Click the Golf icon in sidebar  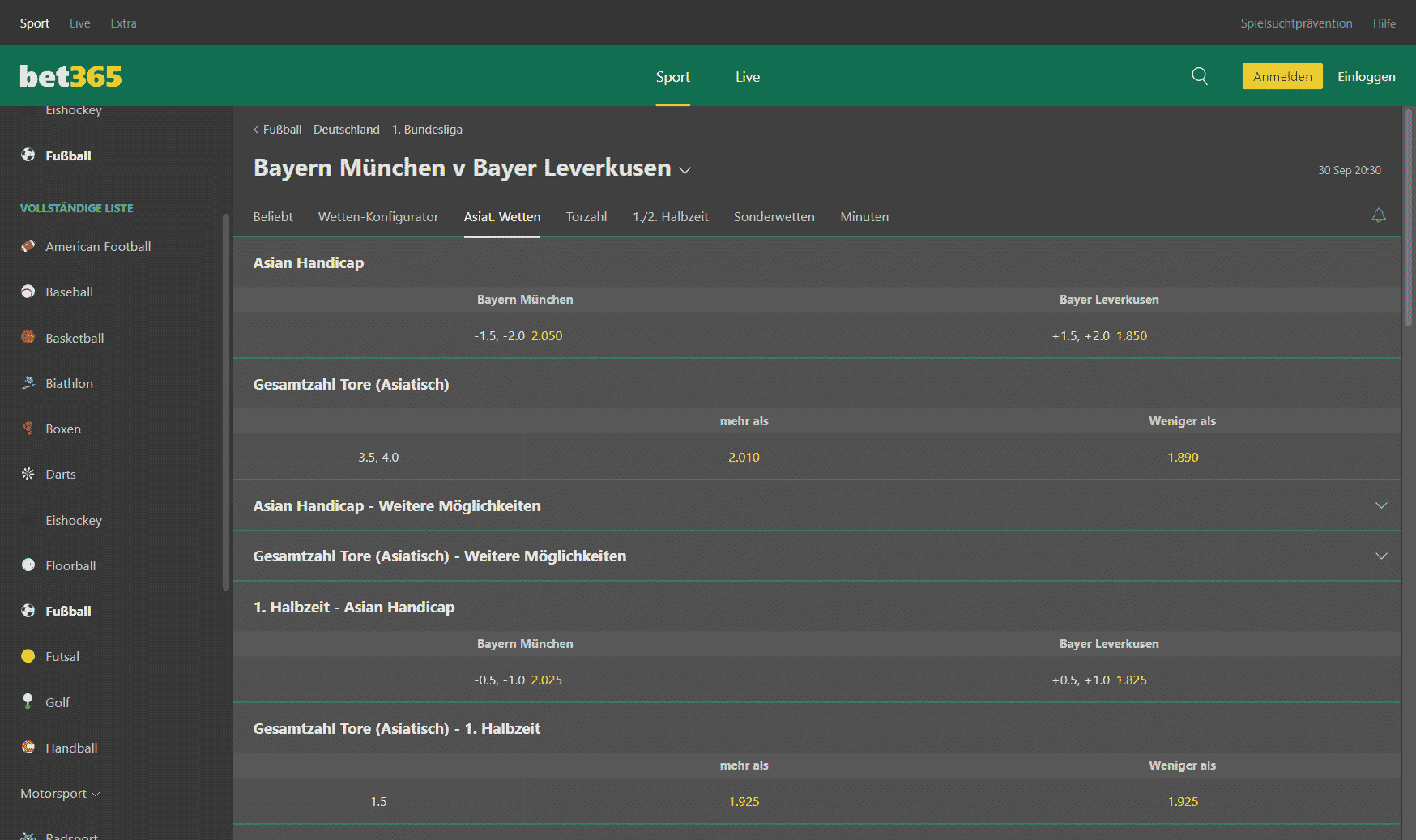(x=28, y=701)
